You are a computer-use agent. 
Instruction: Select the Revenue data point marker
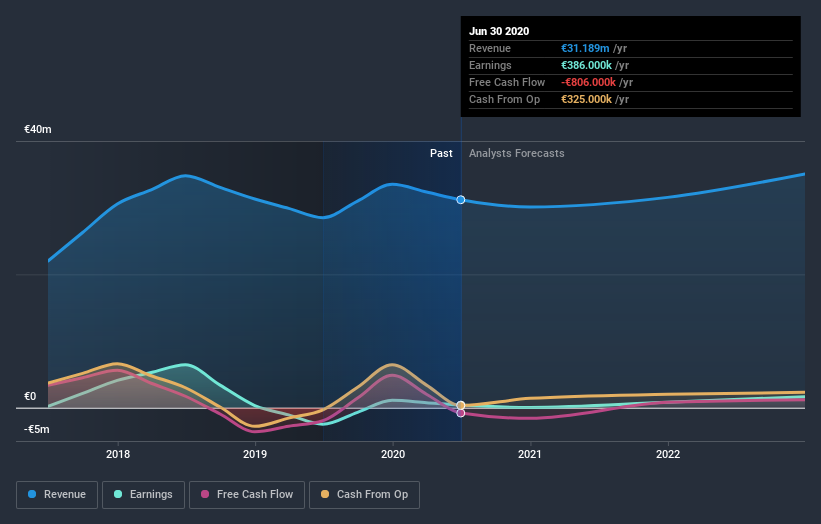(x=461, y=200)
